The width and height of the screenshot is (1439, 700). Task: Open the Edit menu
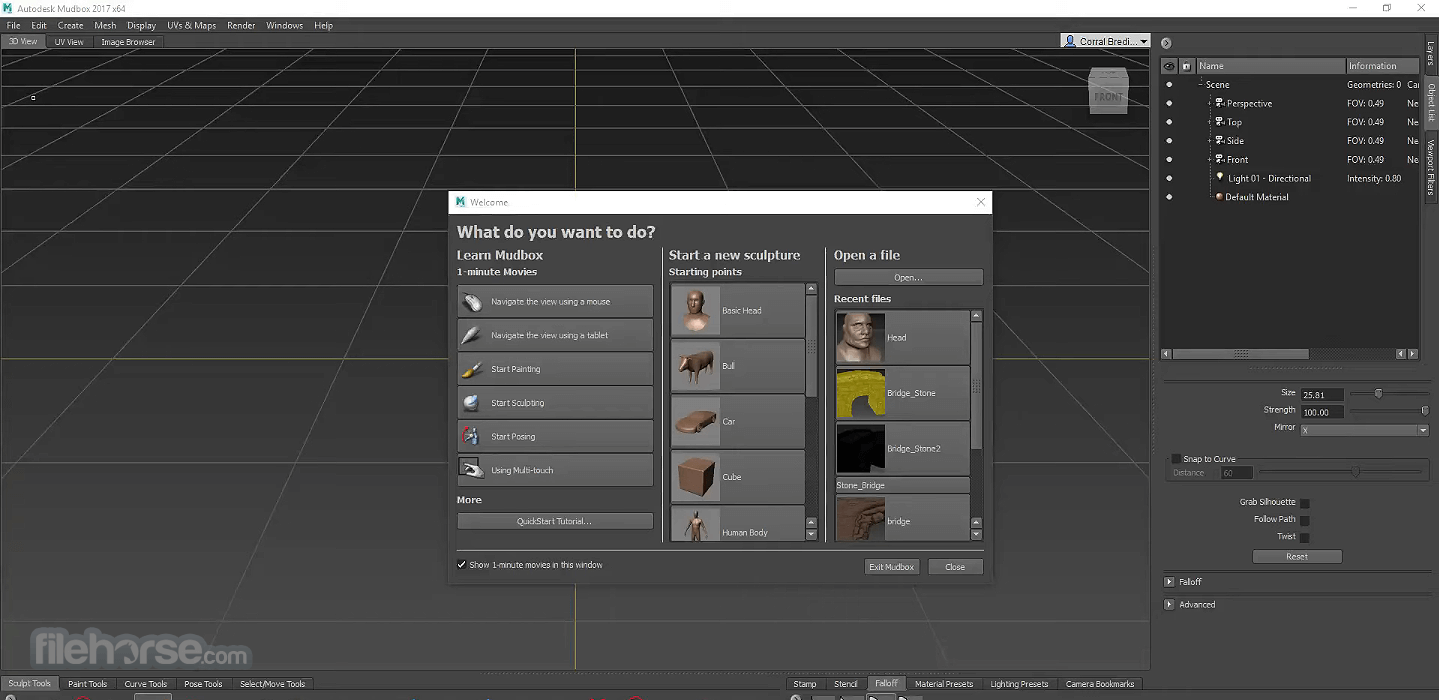click(39, 25)
